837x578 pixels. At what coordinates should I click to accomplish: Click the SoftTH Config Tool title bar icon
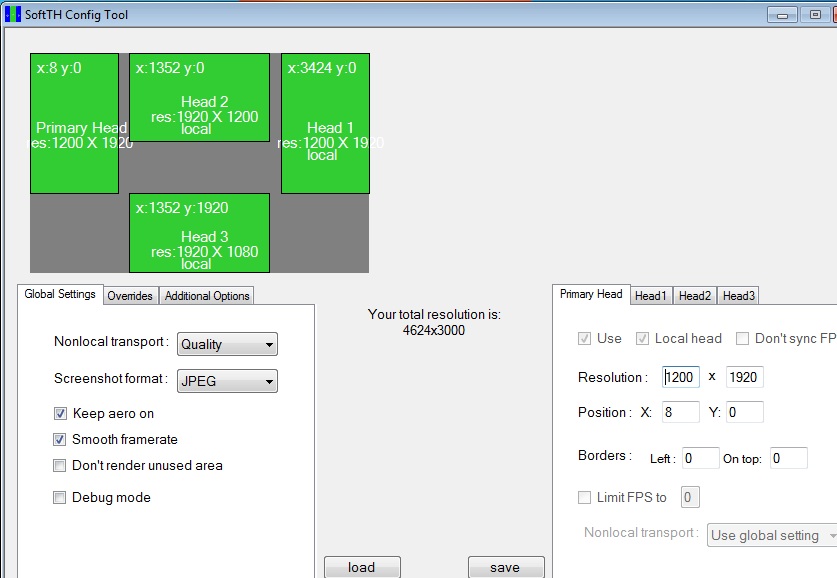[12, 14]
